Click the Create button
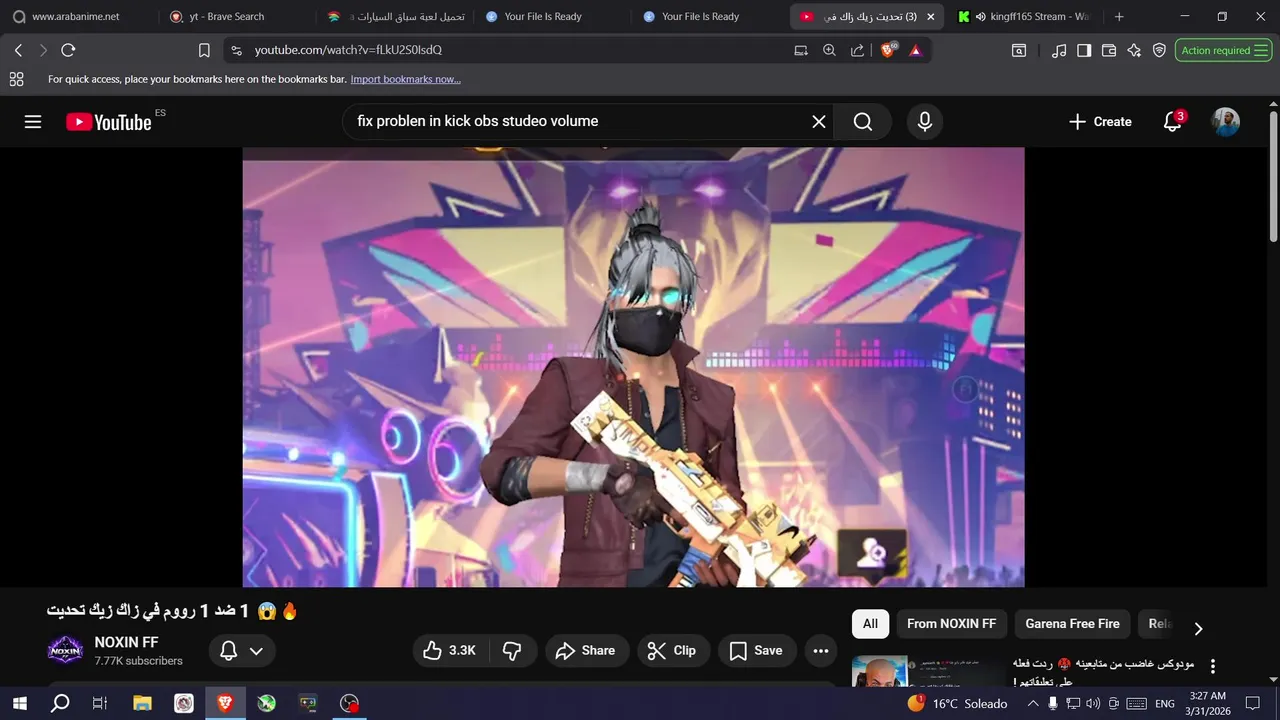Viewport: 1280px width, 720px height. (x=1100, y=121)
